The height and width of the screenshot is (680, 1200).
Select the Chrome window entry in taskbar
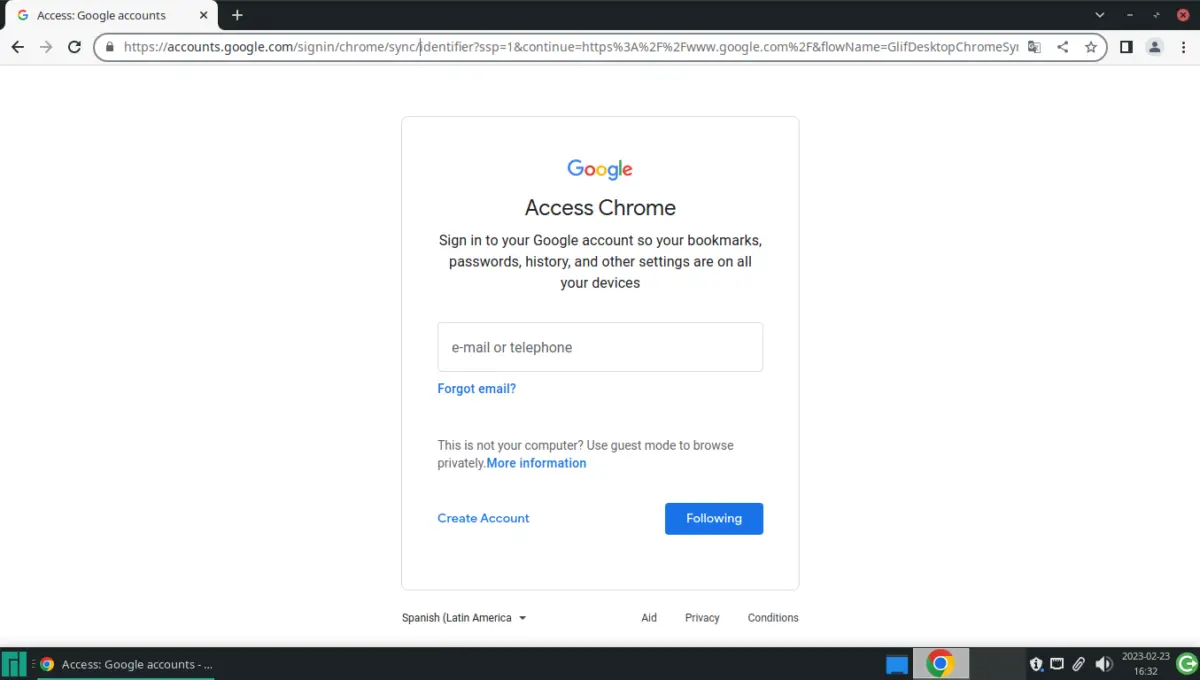(126, 664)
